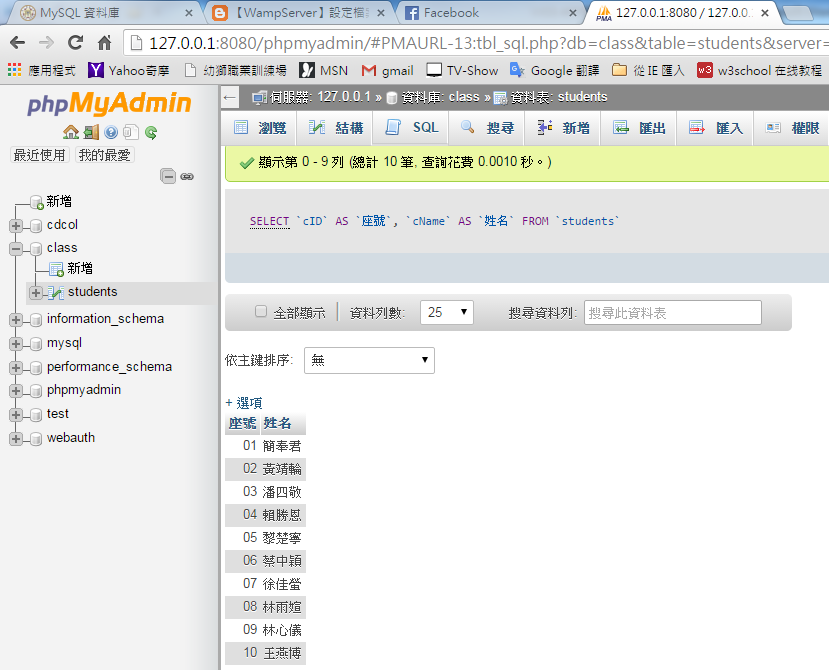Reload the browser page
Viewport: 829px width, 670px height.
(75, 42)
